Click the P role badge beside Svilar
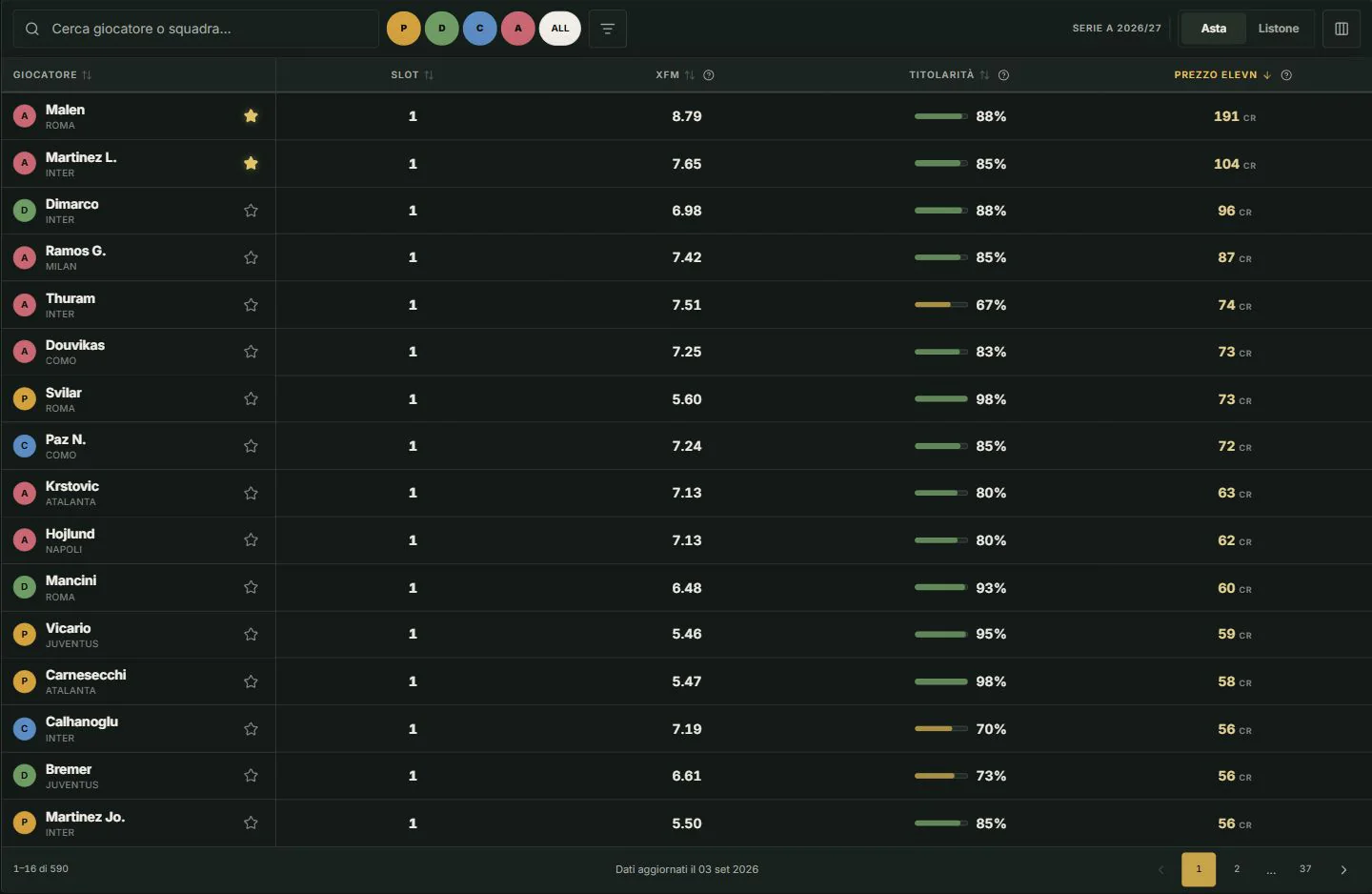Viewport: 1372px width, 894px height. [x=25, y=399]
